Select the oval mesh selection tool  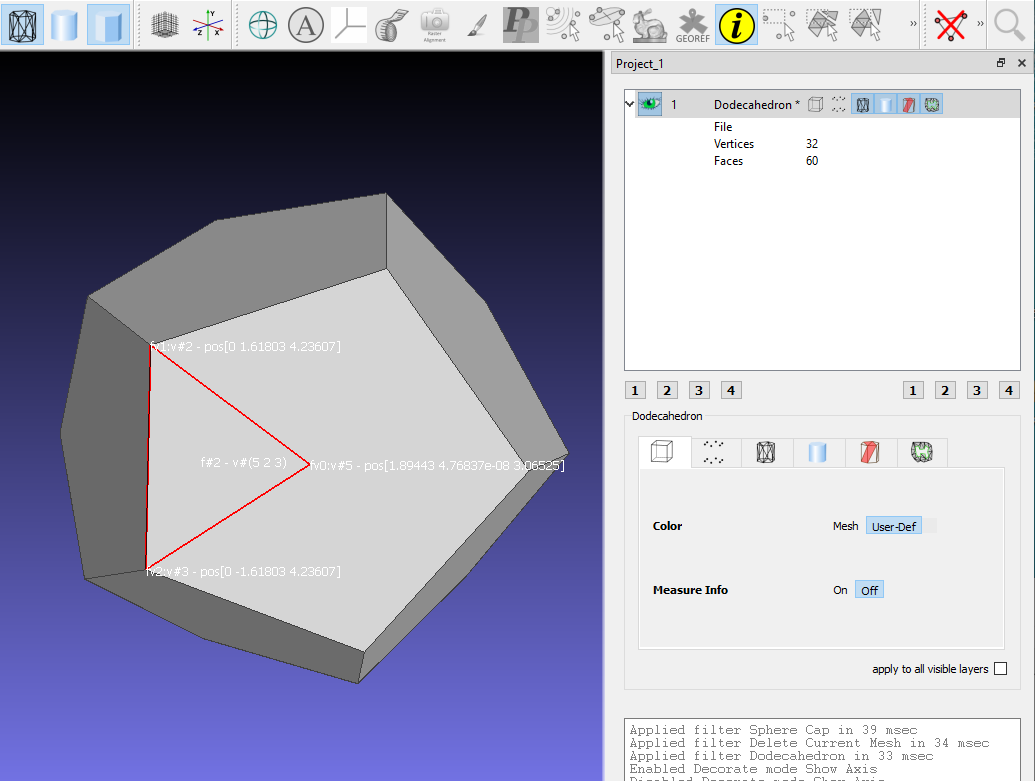click(607, 25)
